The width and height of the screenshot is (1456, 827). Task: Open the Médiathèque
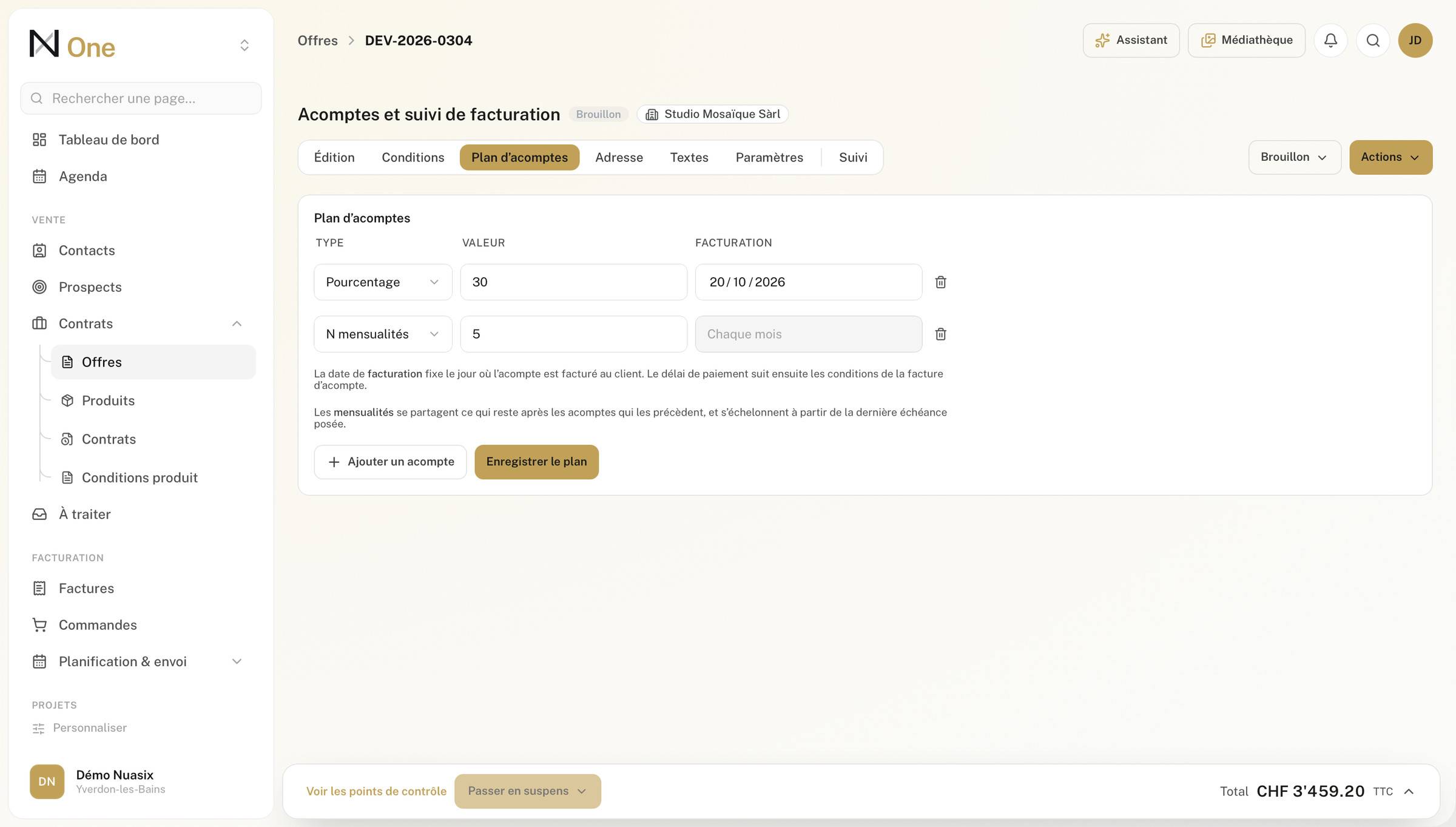pyautogui.click(x=1246, y=40)
